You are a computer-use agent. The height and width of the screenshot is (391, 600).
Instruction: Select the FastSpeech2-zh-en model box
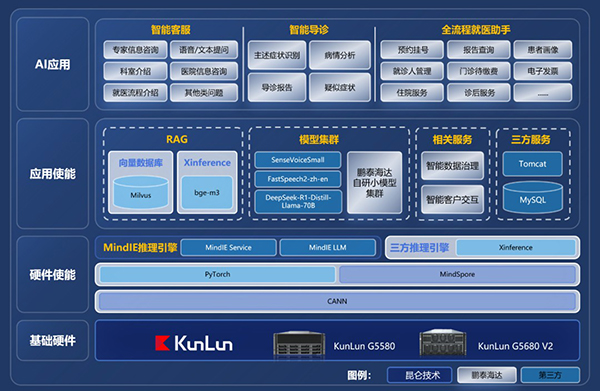[x=298, y=179]
